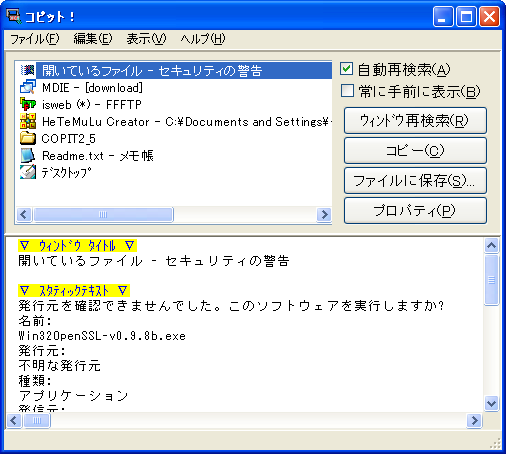Open the 表示(V) menu
The height and width of the screenshot is (454, 506).
(146, 39)
